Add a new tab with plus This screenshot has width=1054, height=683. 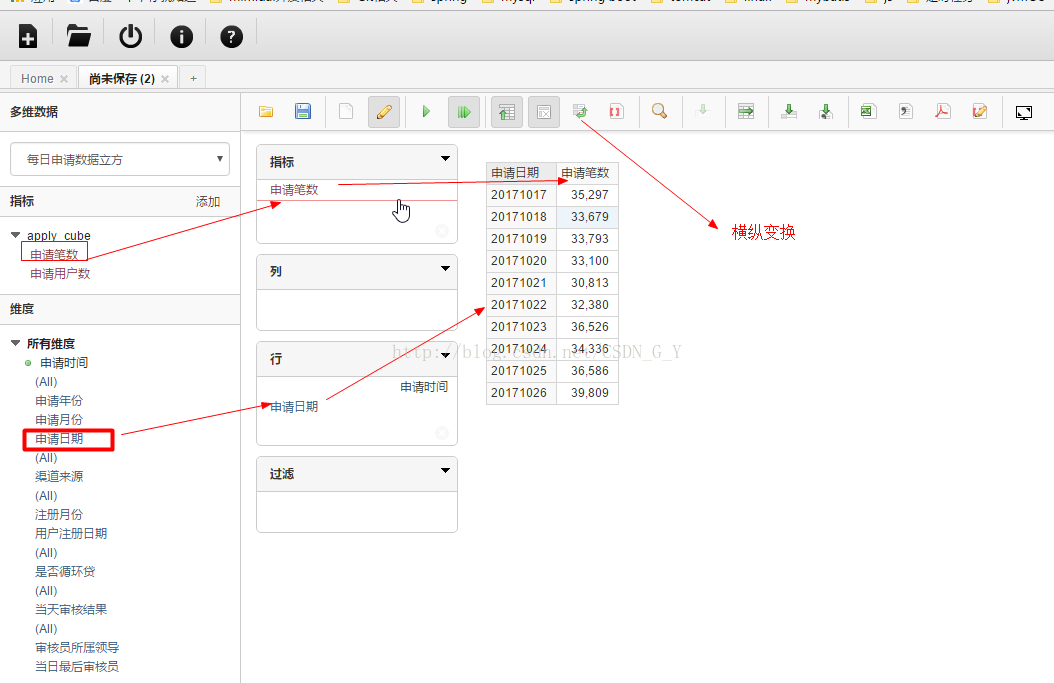coord(194,79)
